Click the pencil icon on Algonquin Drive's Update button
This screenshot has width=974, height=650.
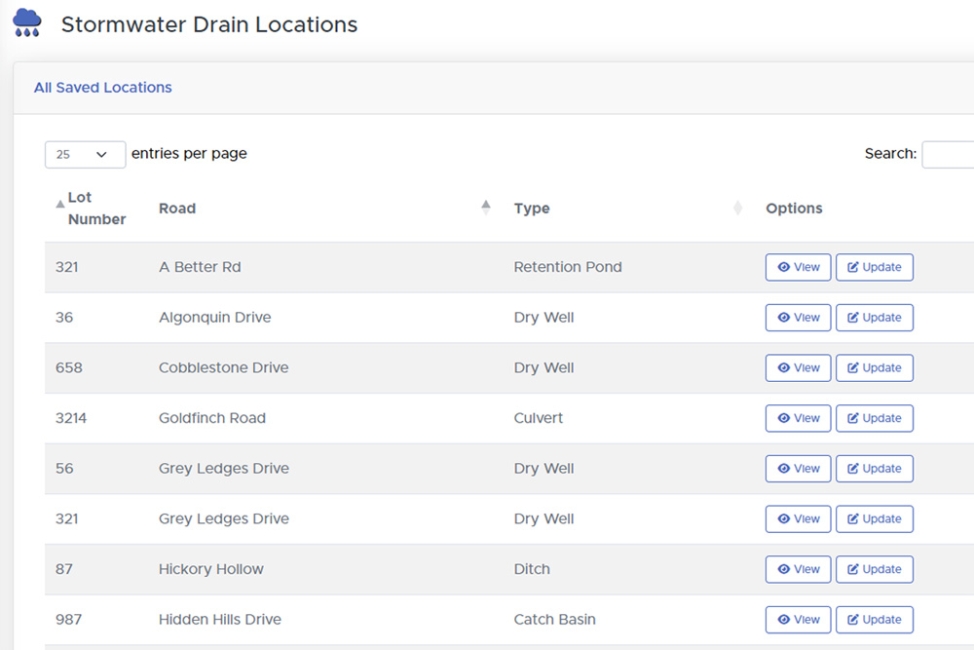point(853,317)
